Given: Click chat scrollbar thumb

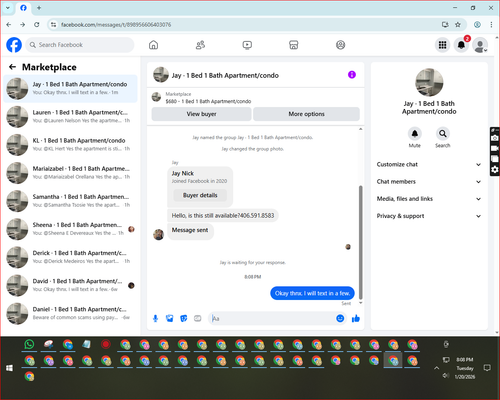Looking at the screenshot, I should click(360, 242).
